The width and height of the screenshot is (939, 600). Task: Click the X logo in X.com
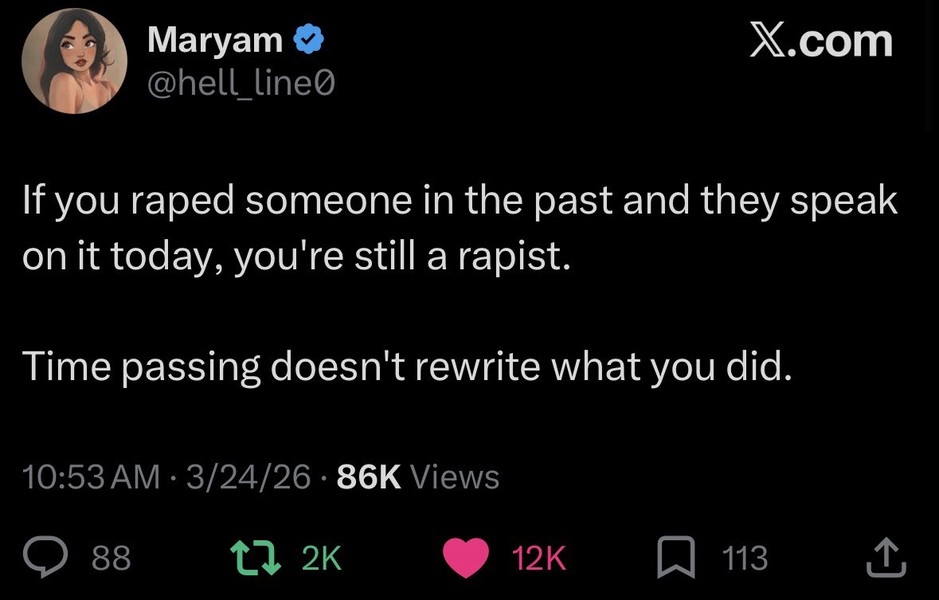click(768, 41)
